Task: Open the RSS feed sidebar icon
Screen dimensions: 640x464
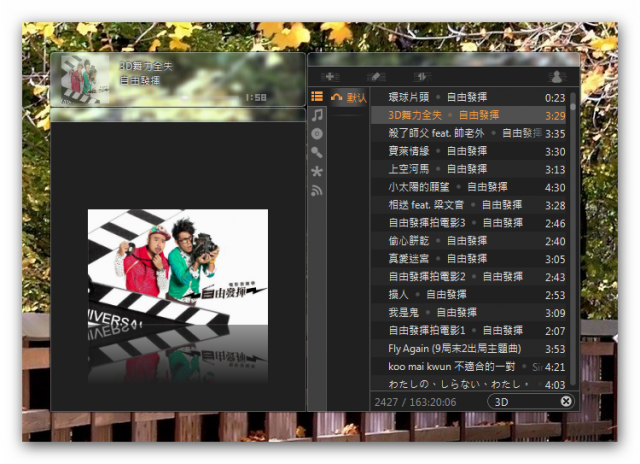Action: point(317,190)
